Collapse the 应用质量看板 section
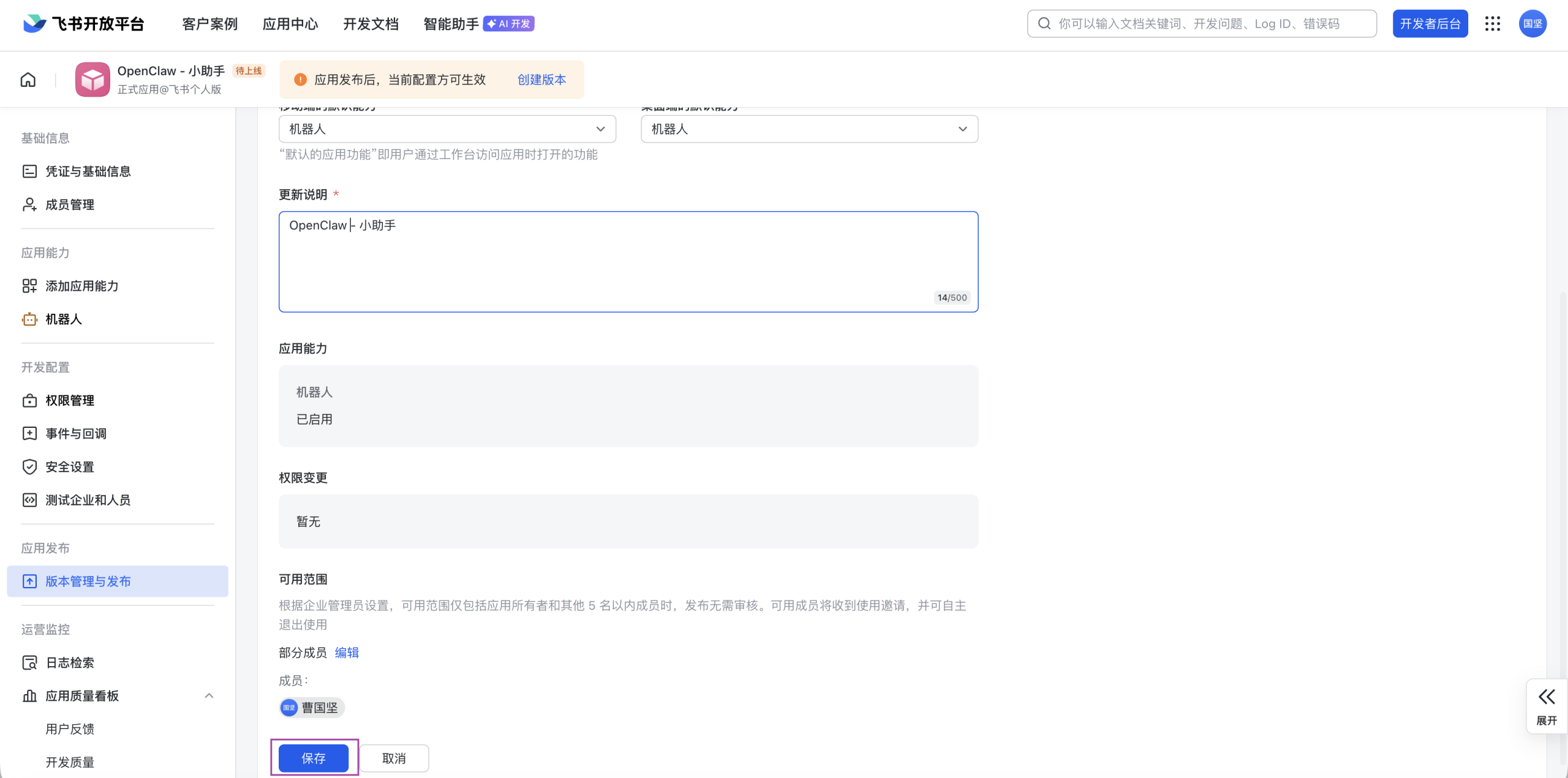 pyautogui.click(x=209, y=695)
